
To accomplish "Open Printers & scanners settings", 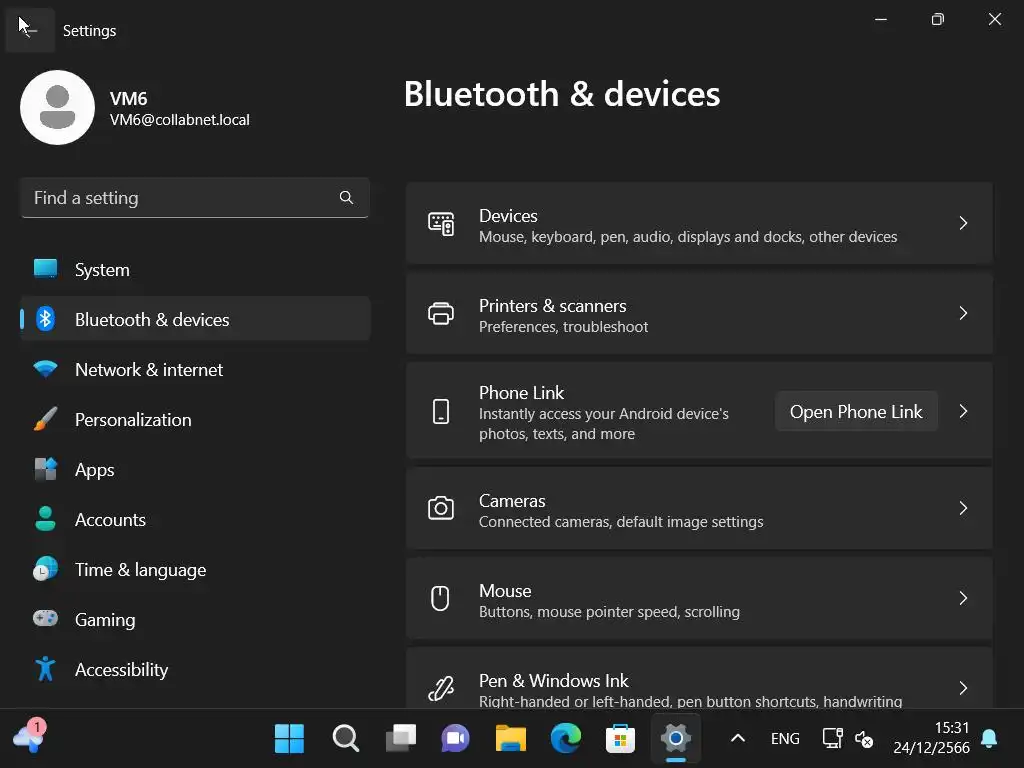I will pos(699,313).
